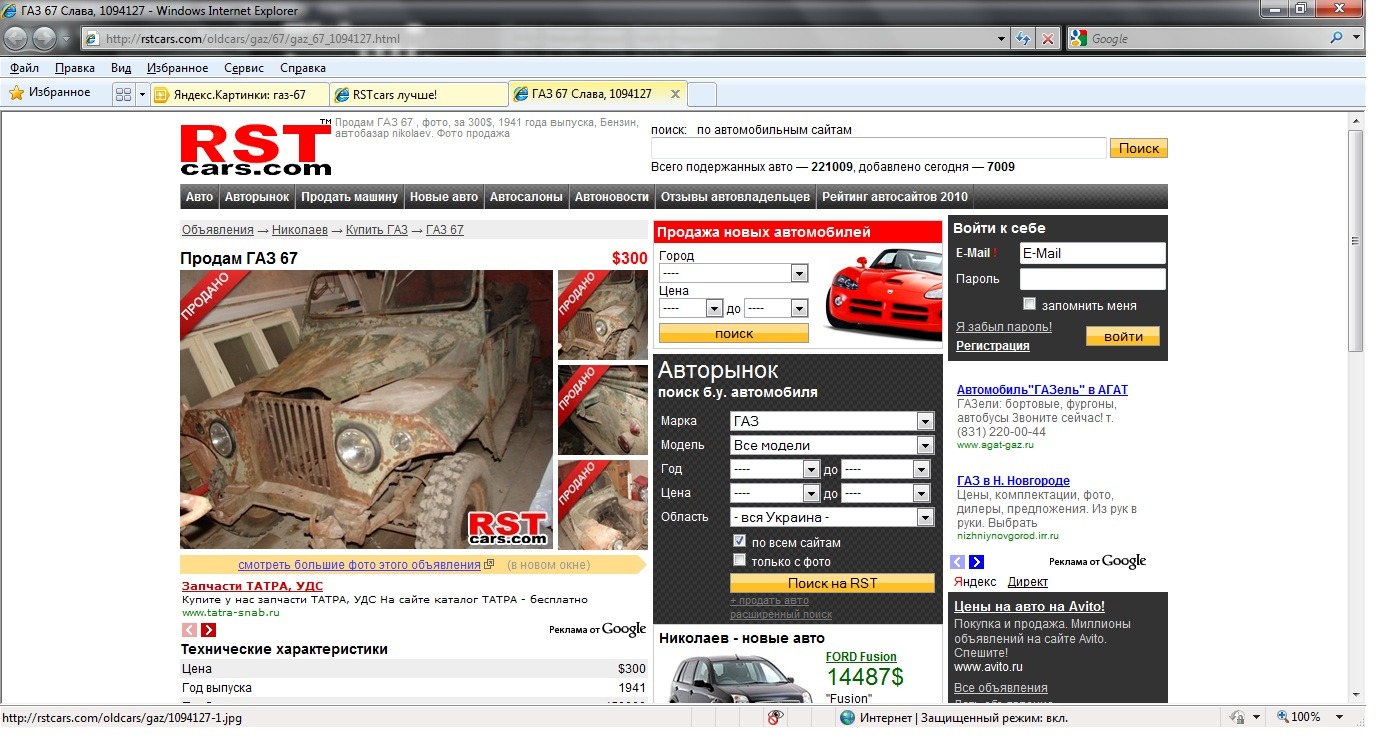Expand address bar history dropdown arrow

tap(1002, 39)
